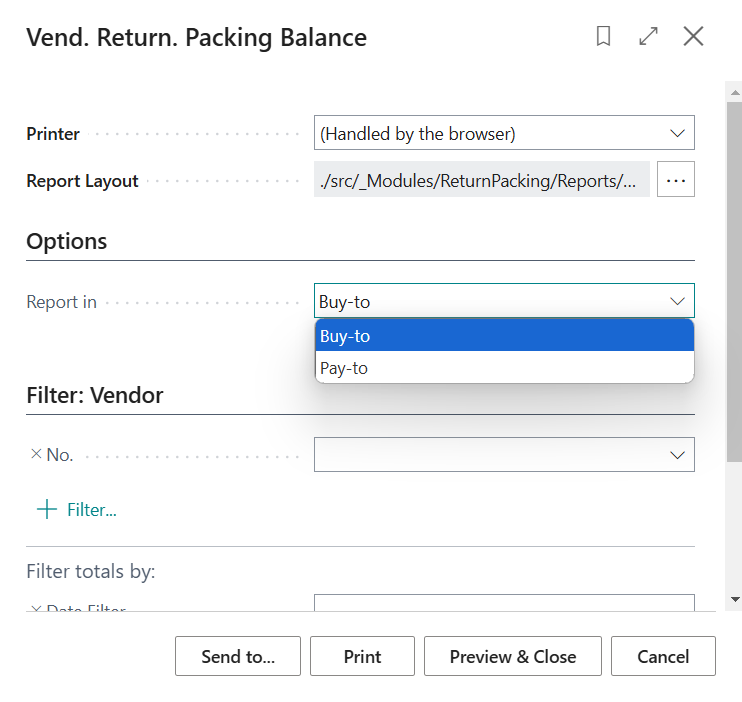The image size is (742, 702).
Task: Click the Report in label
Action: tap(62, 302)
